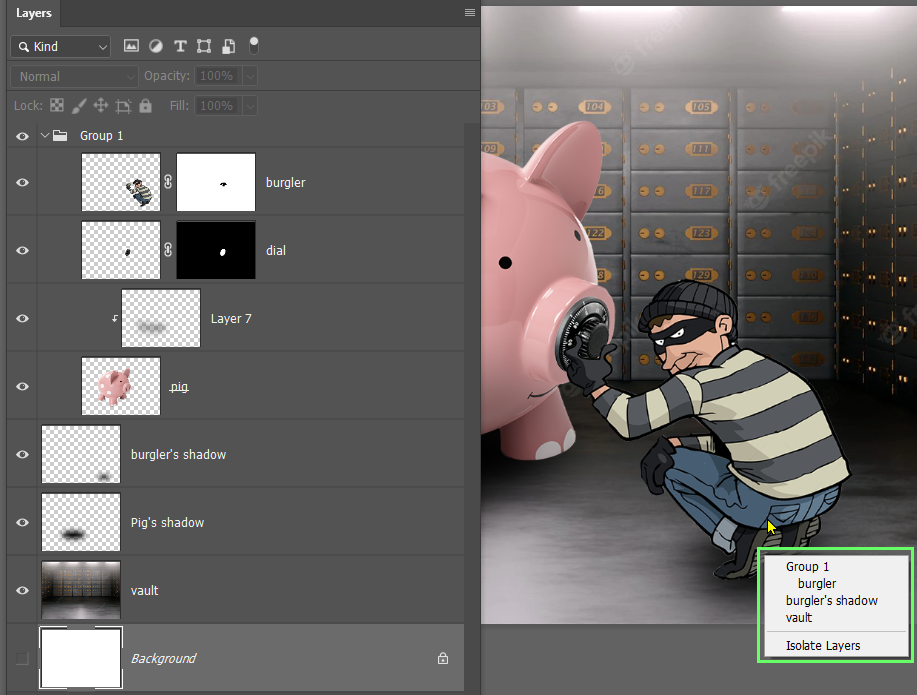Select the adjustment layer filter icon
The width and height of the screenshot is (917, 695).
[155, 45]
